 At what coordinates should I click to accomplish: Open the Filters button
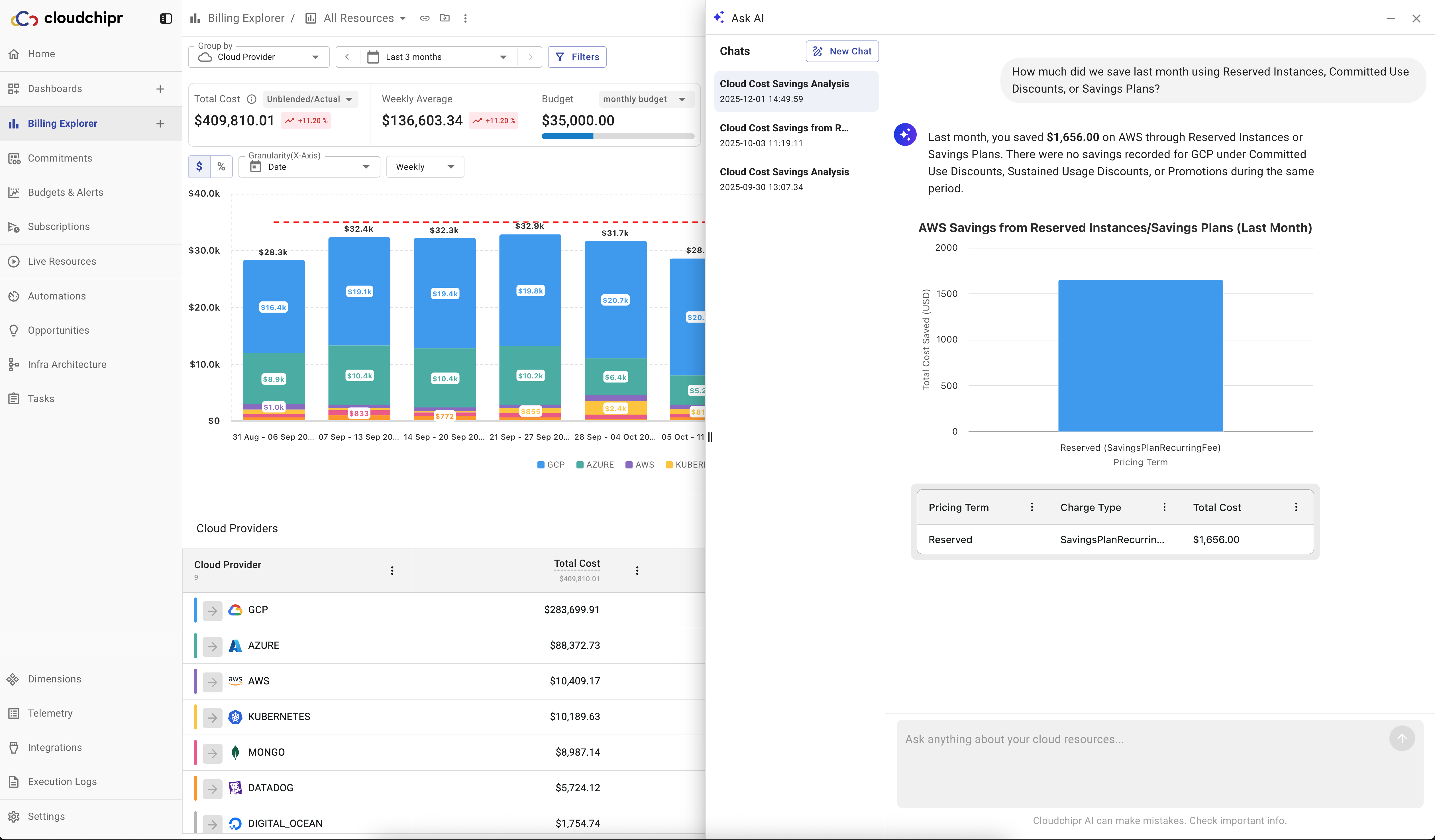[x=577, y=57]
